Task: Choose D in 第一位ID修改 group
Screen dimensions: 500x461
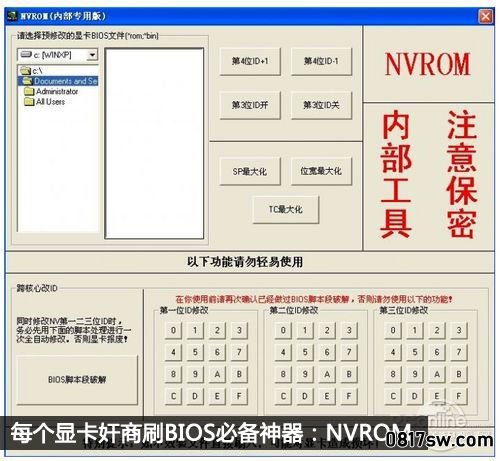Action: (195, 396)
